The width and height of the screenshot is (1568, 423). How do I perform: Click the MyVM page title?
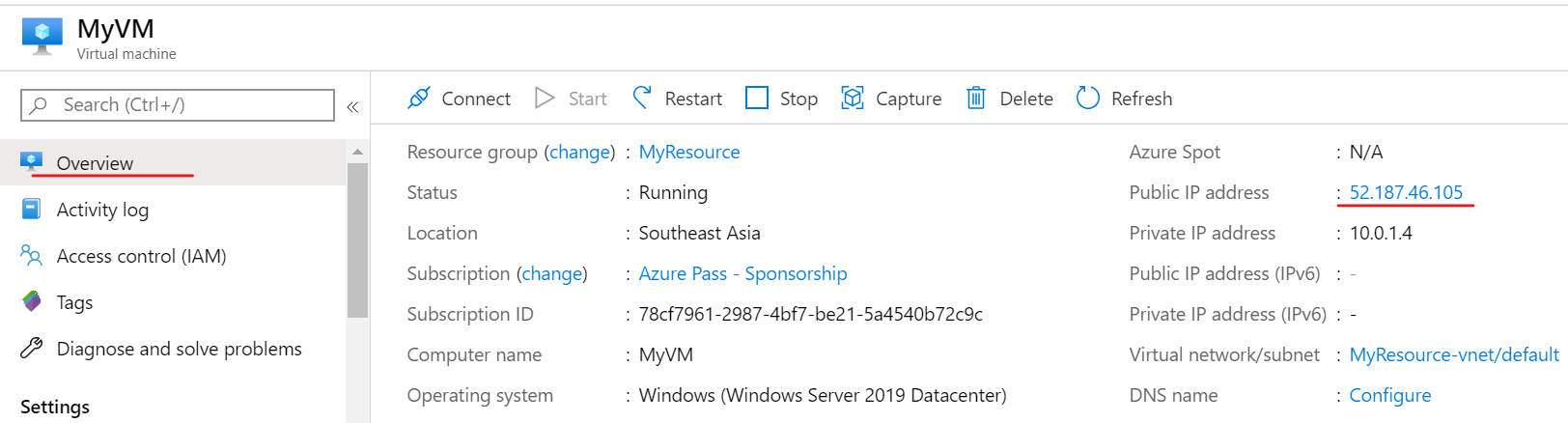click(116, 29)
